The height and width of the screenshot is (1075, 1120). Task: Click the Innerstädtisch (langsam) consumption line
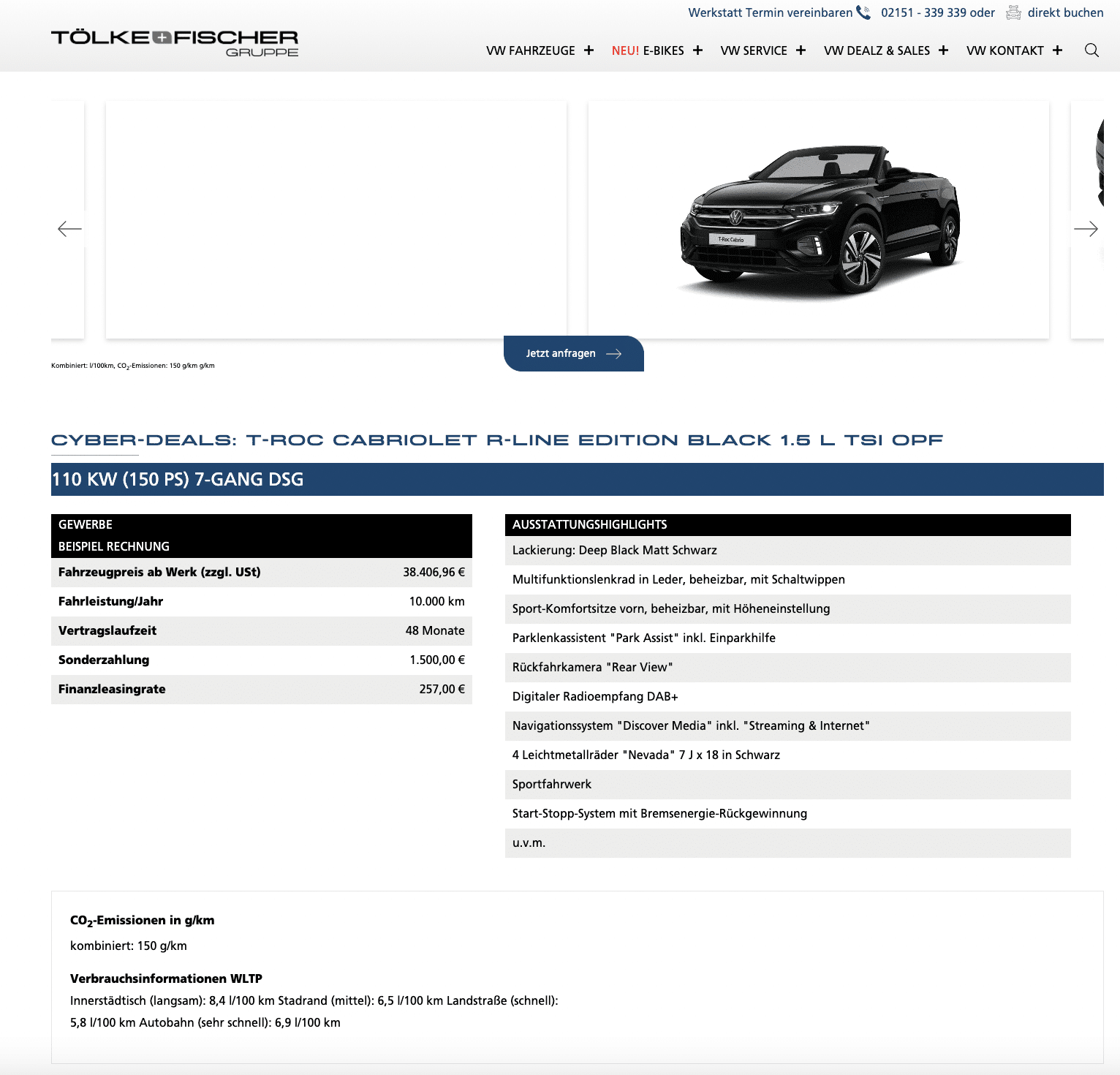pos(314,1000)
